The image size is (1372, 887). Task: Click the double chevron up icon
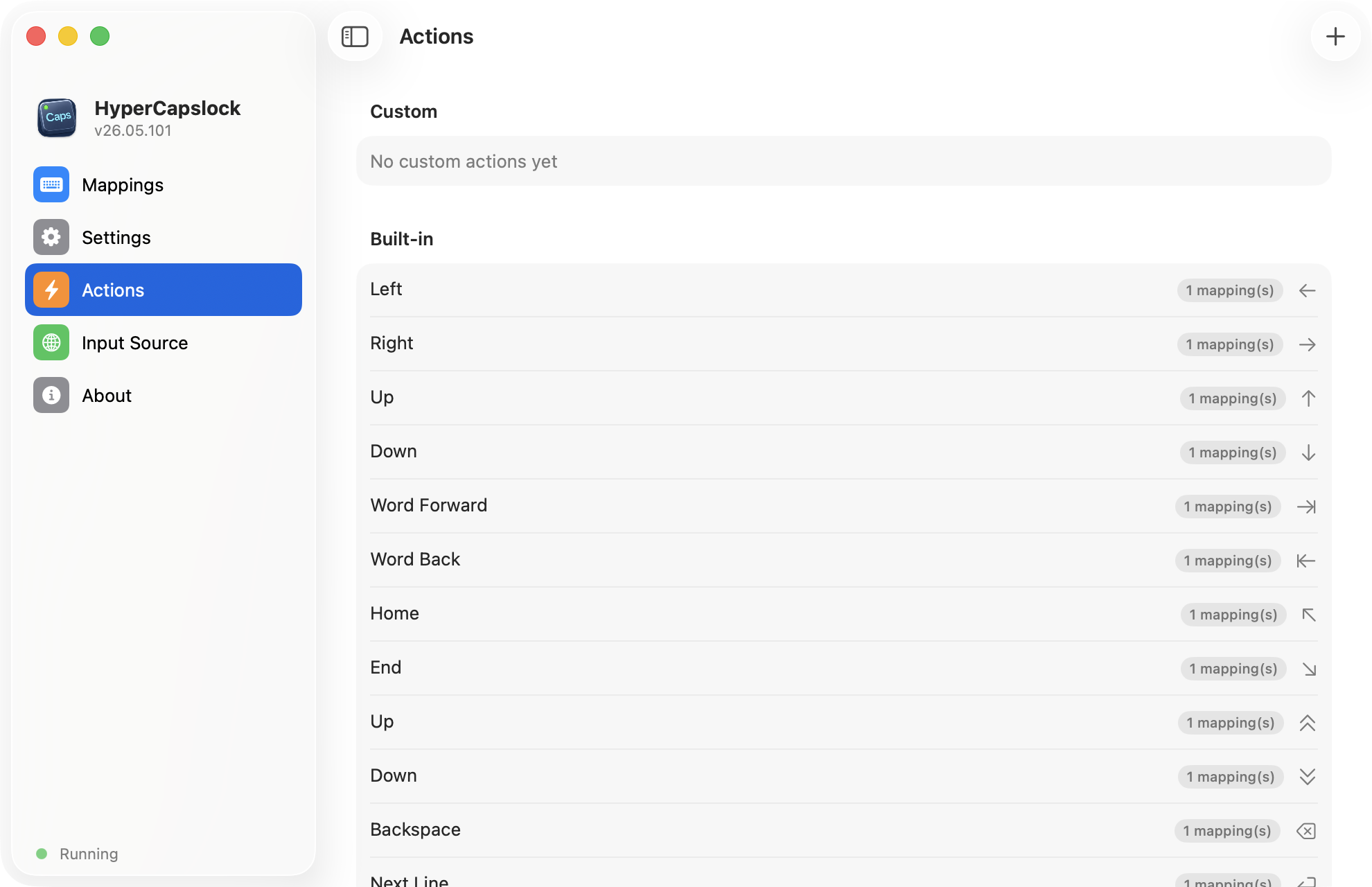tap(1308, 723)
